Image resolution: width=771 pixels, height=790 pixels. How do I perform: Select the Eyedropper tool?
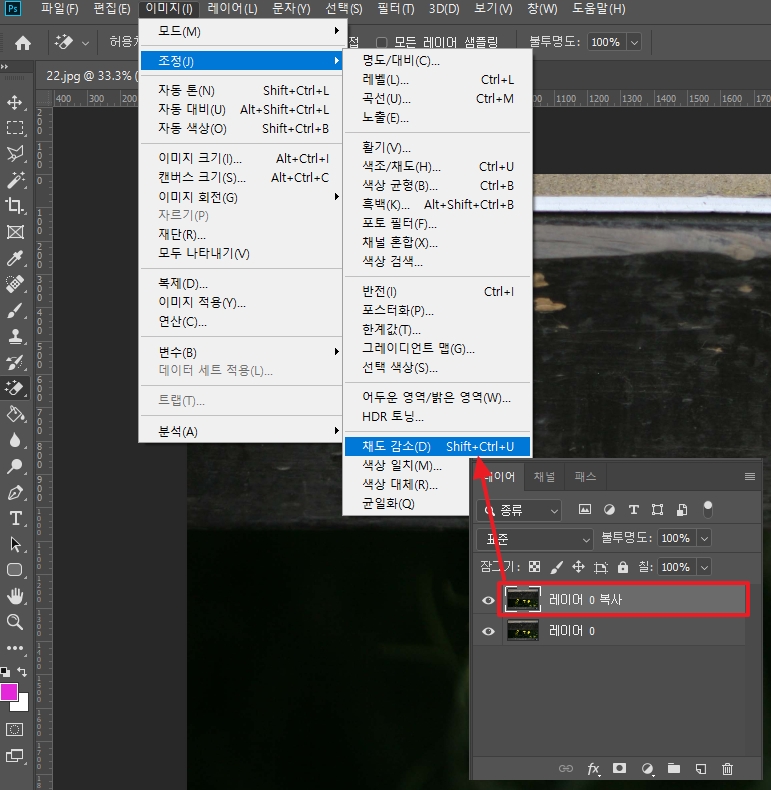click(x=15, y=258)
